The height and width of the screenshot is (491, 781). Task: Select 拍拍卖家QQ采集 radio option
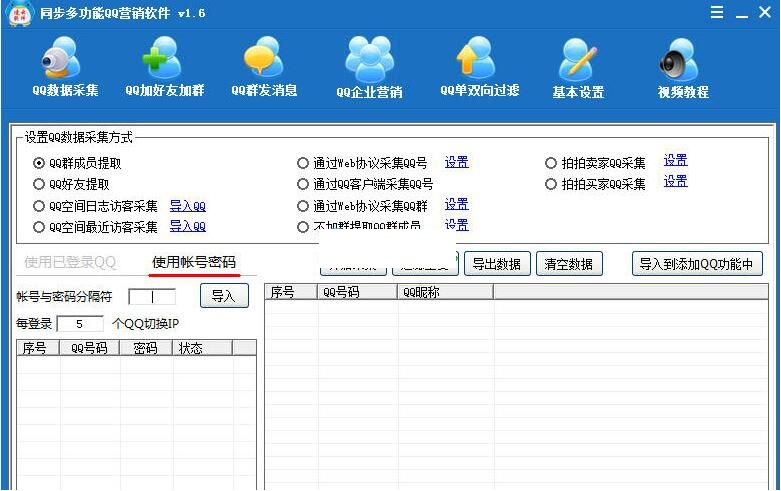pos(551,163)
